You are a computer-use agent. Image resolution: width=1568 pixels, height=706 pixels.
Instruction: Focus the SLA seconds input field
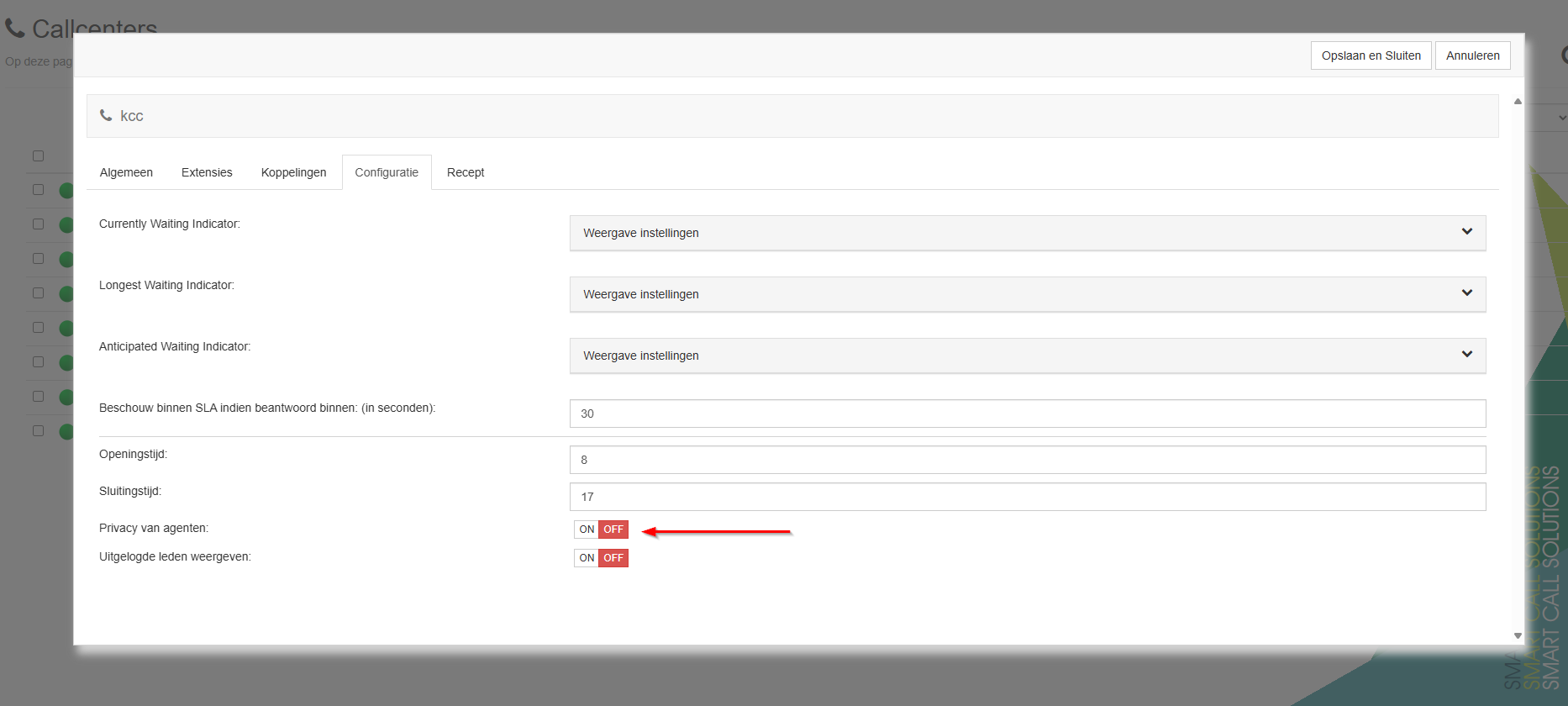[1027, 414]
